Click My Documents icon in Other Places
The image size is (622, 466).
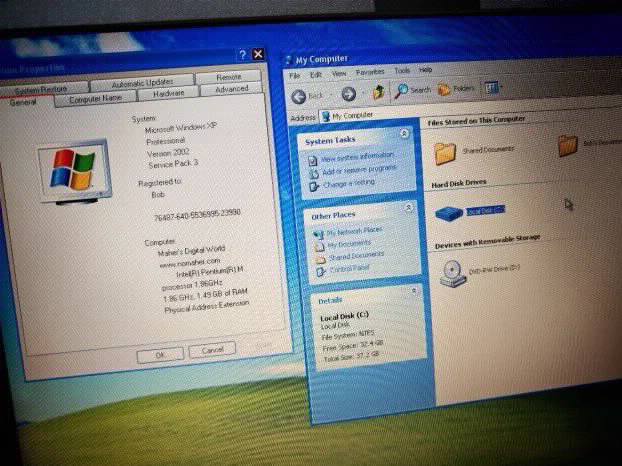(319, 247)
